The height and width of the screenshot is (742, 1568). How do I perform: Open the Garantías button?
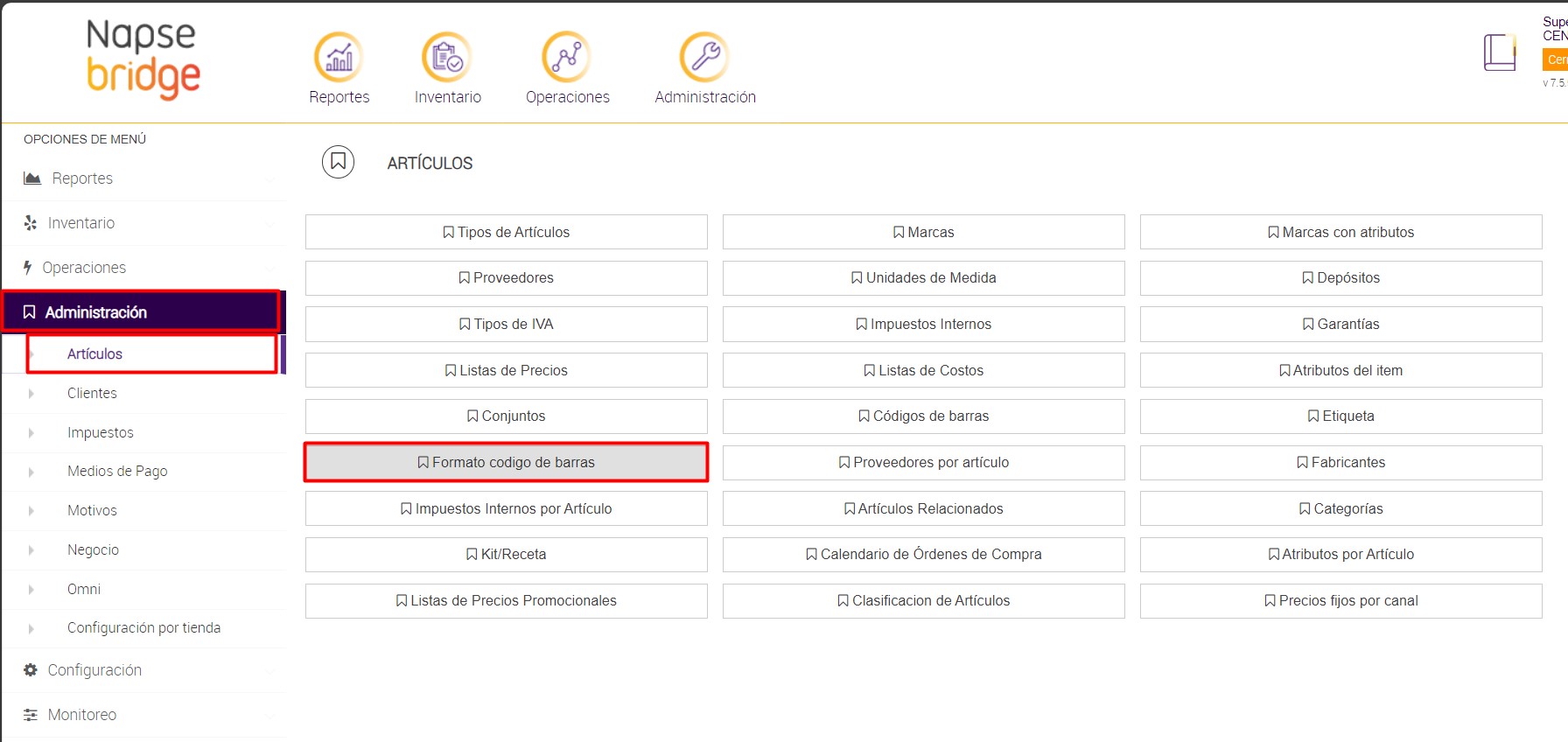click(1340, 324)
